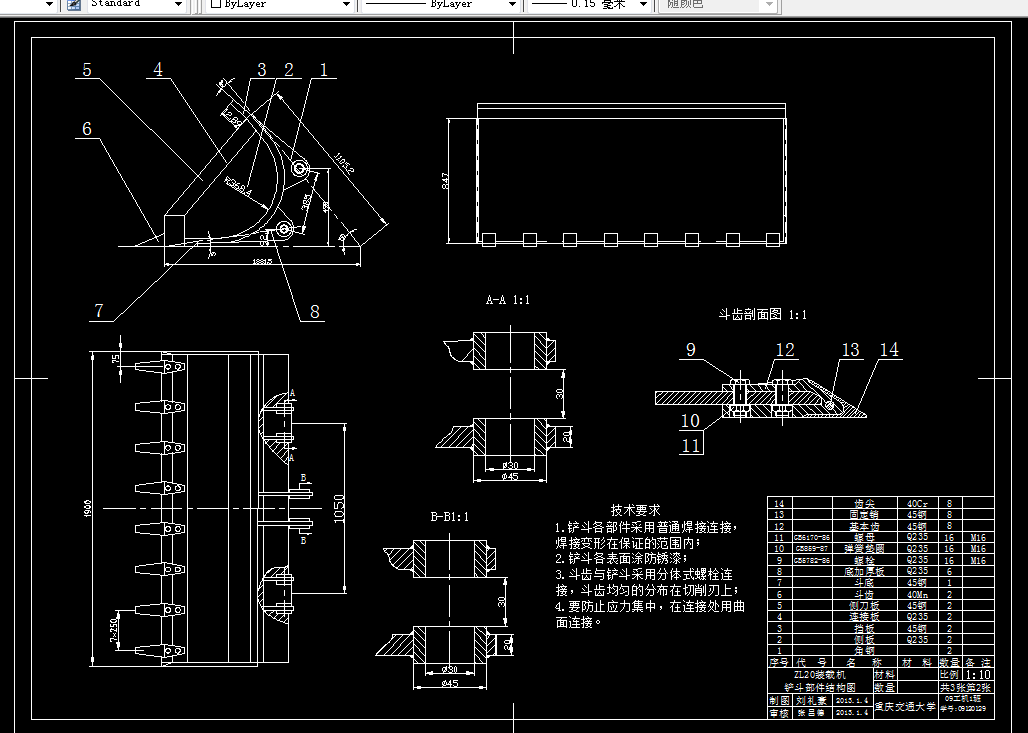
Task: Click the 7×250 tooth spacing dimension
Action: pyautogui.click(x=113, y=629)
